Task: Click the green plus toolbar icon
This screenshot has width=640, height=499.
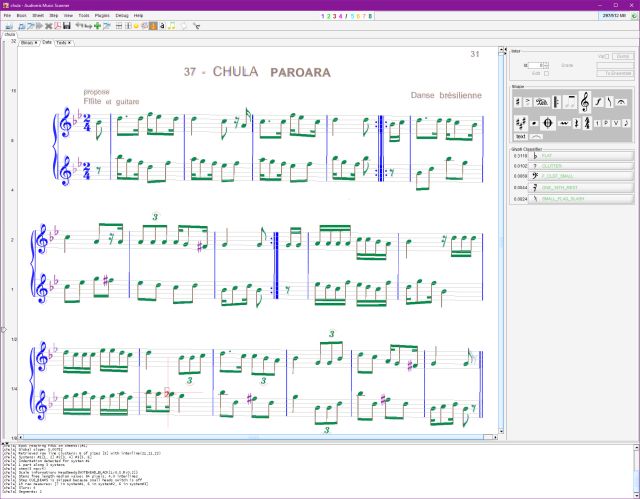Action: 98,26
